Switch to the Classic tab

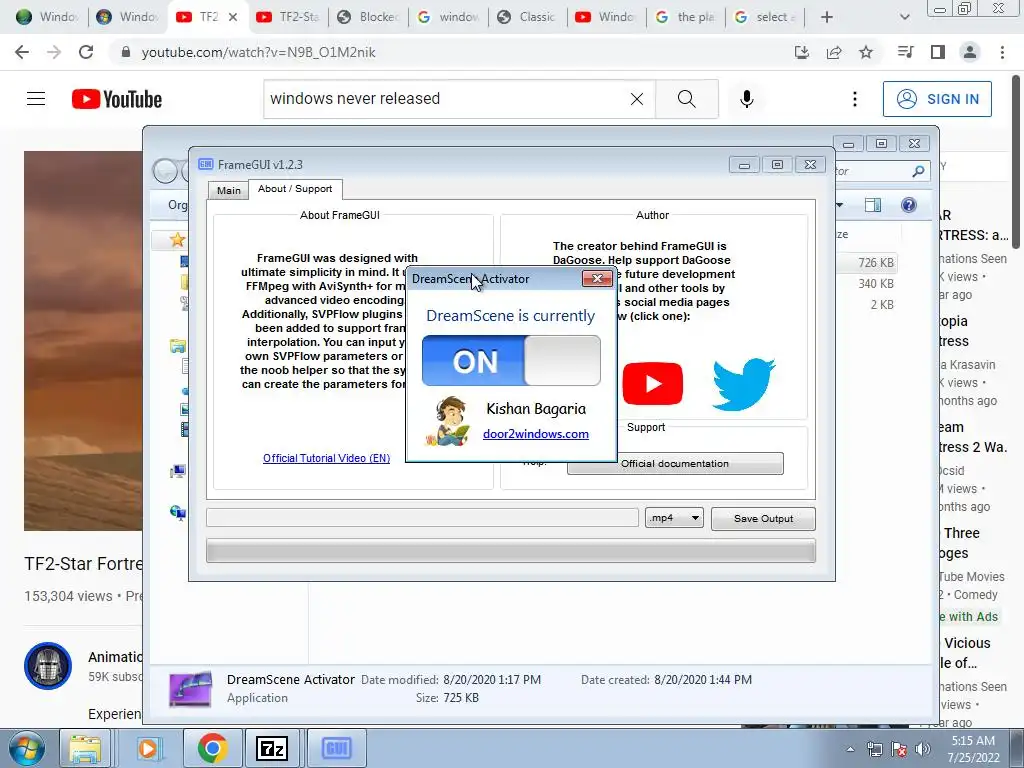pos(528,17)
